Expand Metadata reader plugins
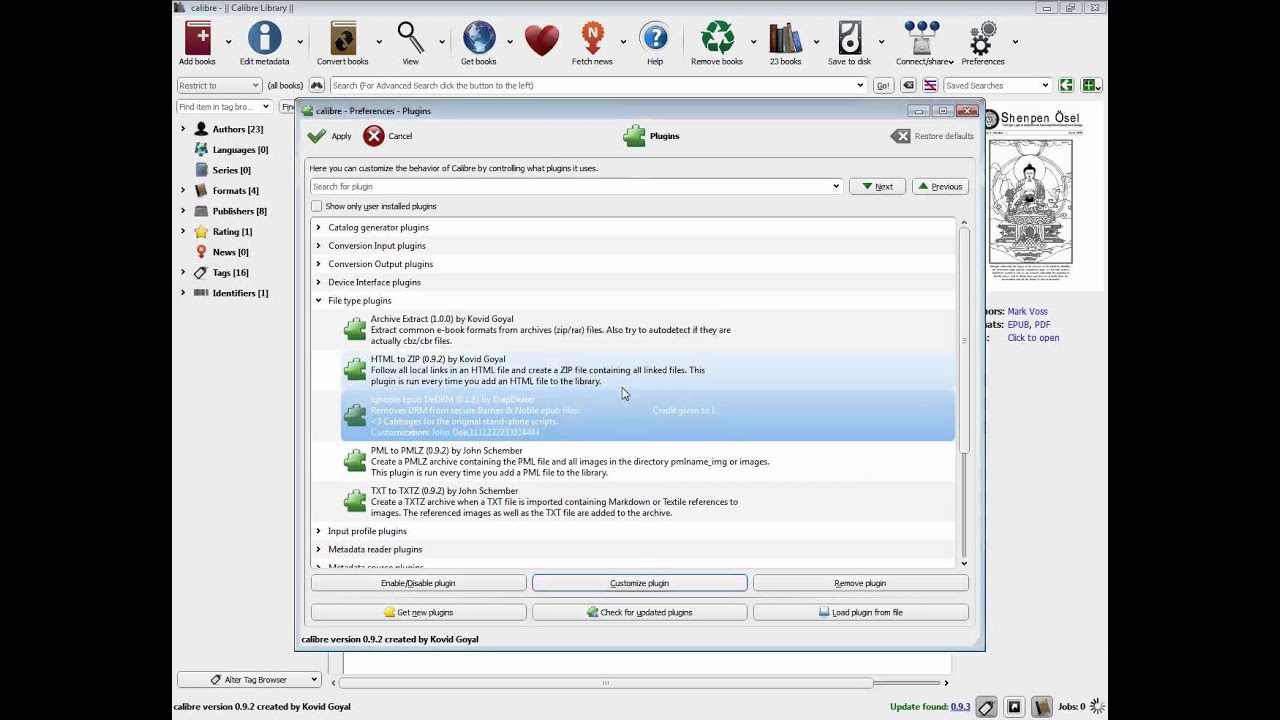 pos(319,549)
